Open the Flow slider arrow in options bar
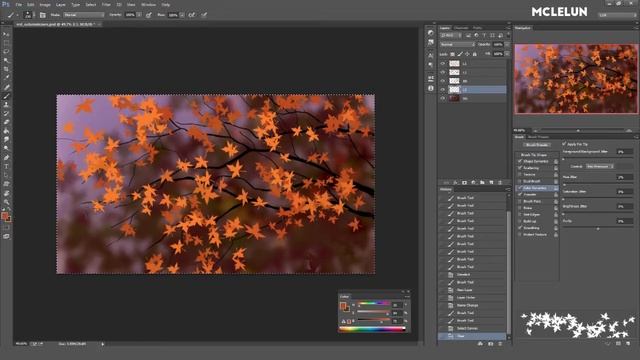The height and width of the screenshot is (360, 640). [182, 15]
